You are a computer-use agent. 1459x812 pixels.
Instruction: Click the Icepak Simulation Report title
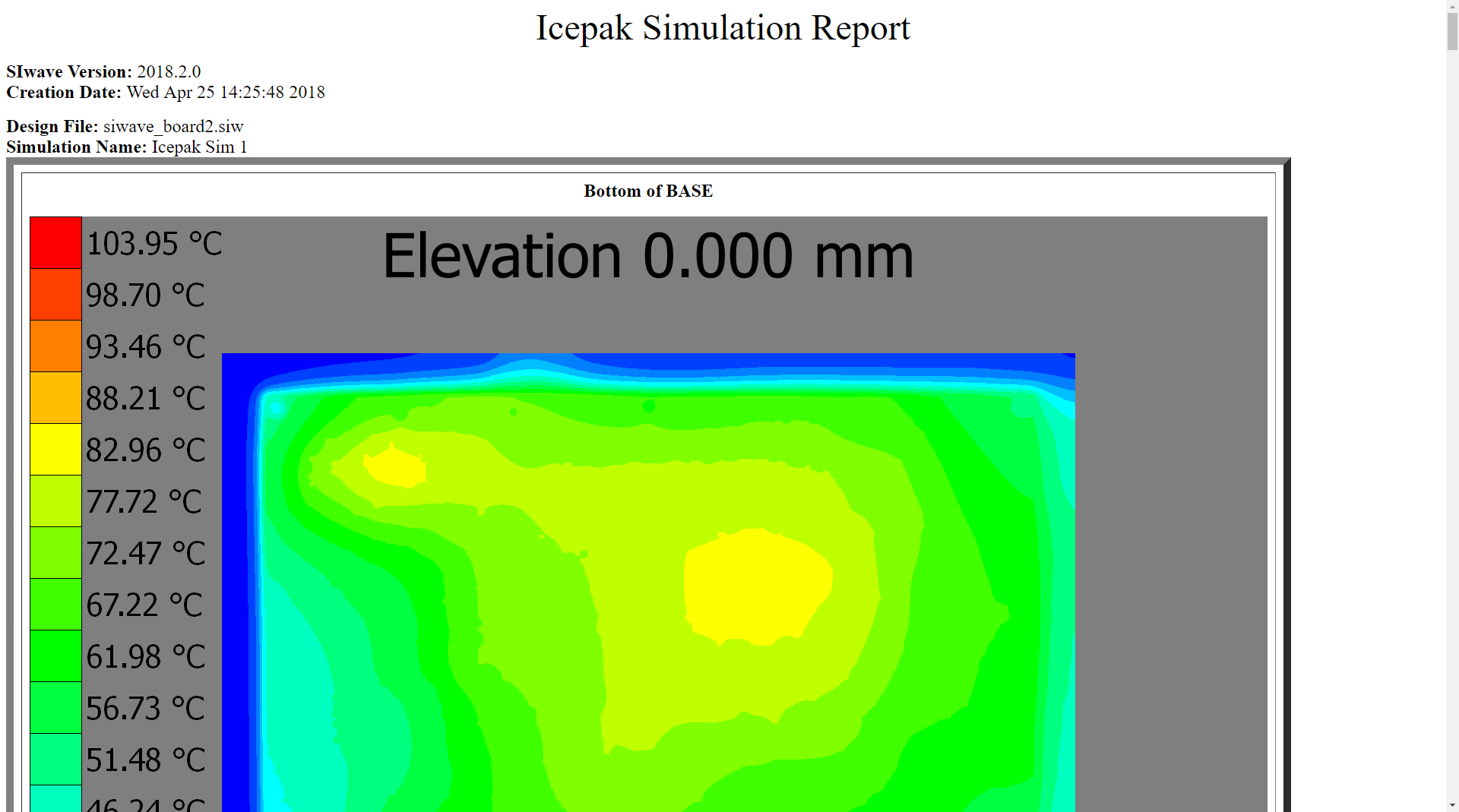723,28
